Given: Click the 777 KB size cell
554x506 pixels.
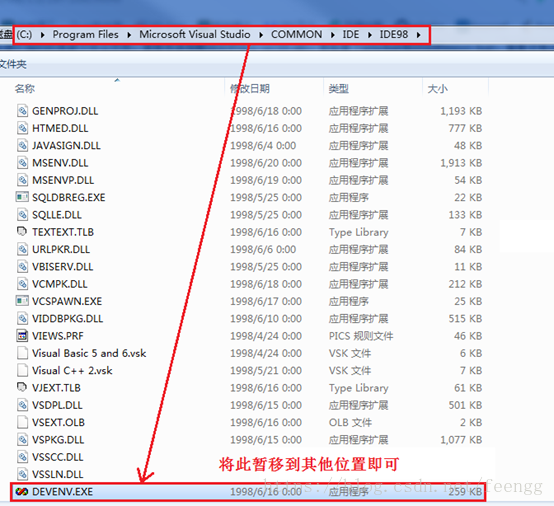Looking at the screenshot, I should (x=465, y=128).
